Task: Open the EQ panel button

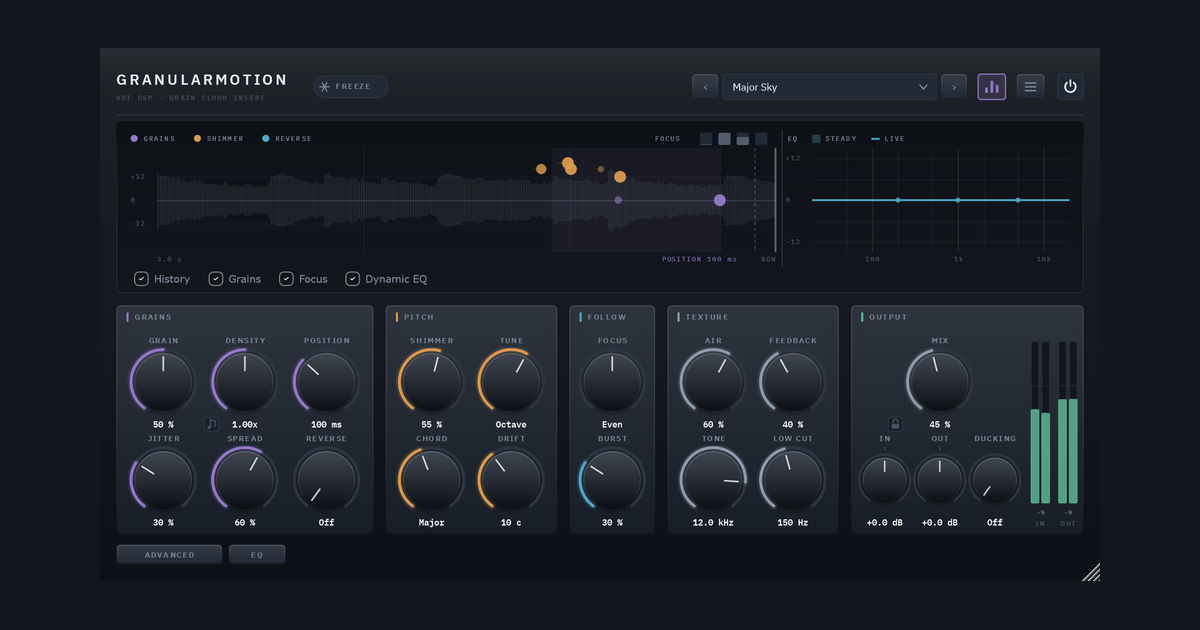Action: point(257,555)
